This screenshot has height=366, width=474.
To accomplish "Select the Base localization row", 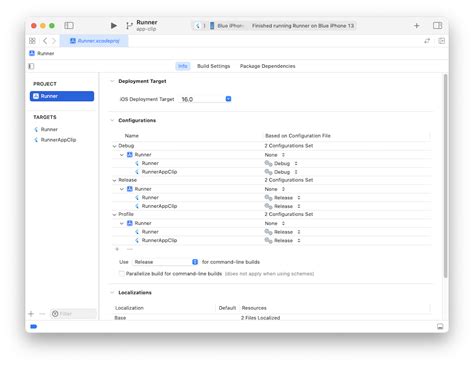I will click(272, 318).
